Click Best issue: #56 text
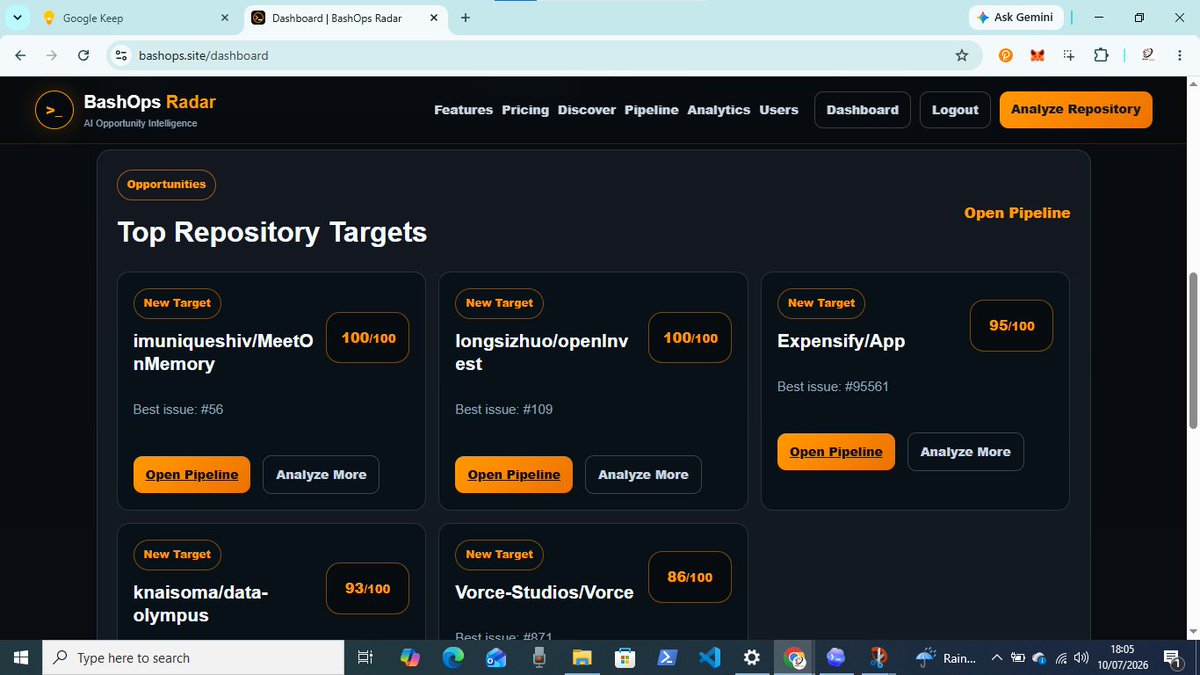The height and width of the screenshot is (675, 1200). tap(178, 409)
